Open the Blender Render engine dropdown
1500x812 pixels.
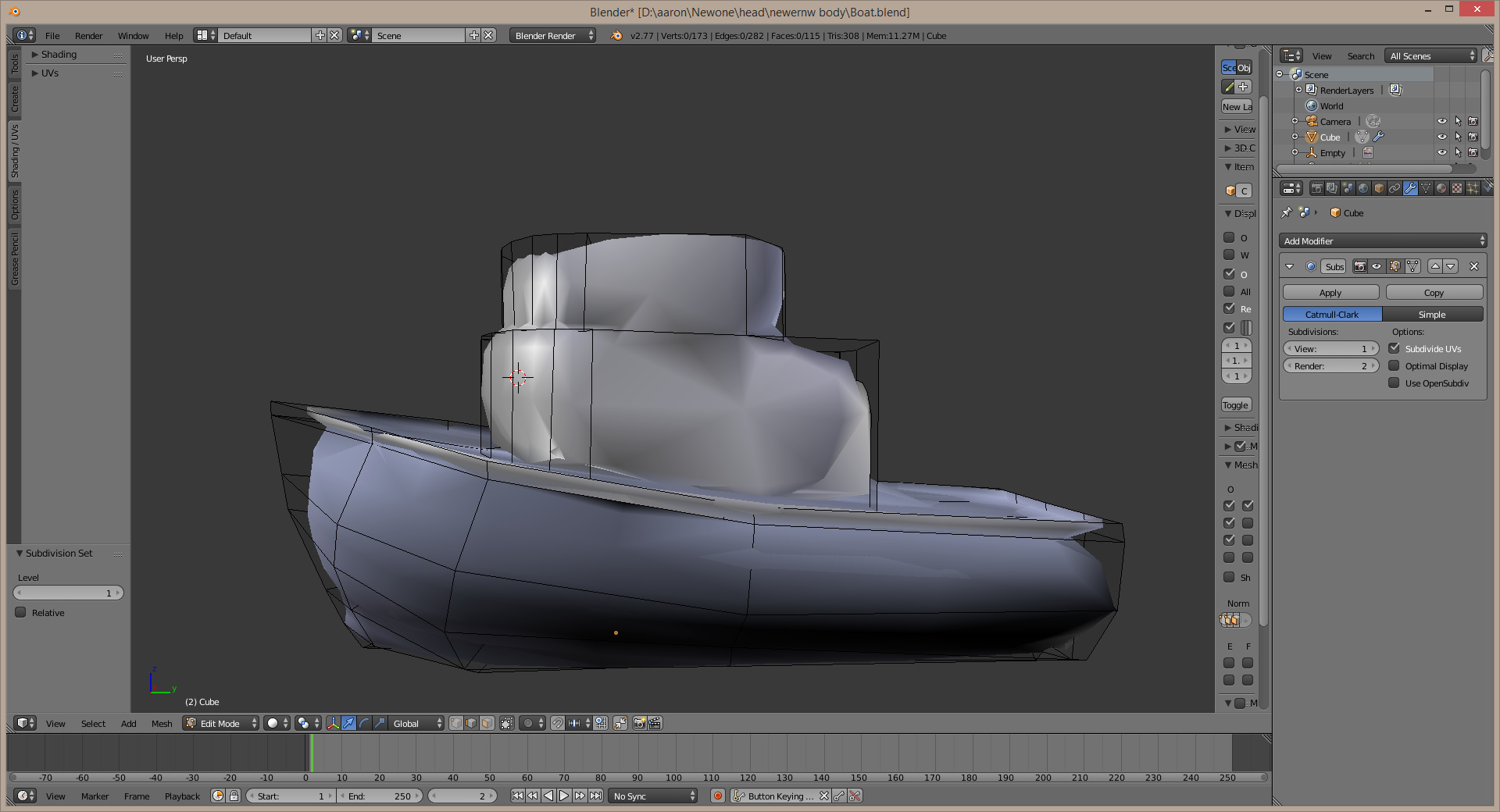tap(552, 35)
